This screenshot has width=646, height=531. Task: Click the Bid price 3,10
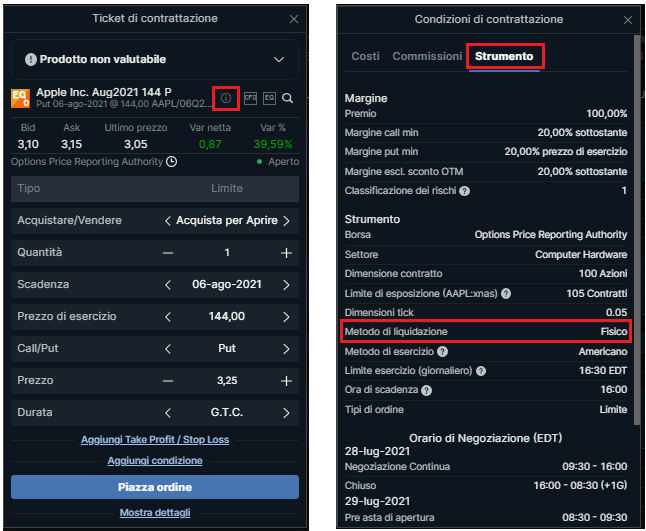point(28,145)
